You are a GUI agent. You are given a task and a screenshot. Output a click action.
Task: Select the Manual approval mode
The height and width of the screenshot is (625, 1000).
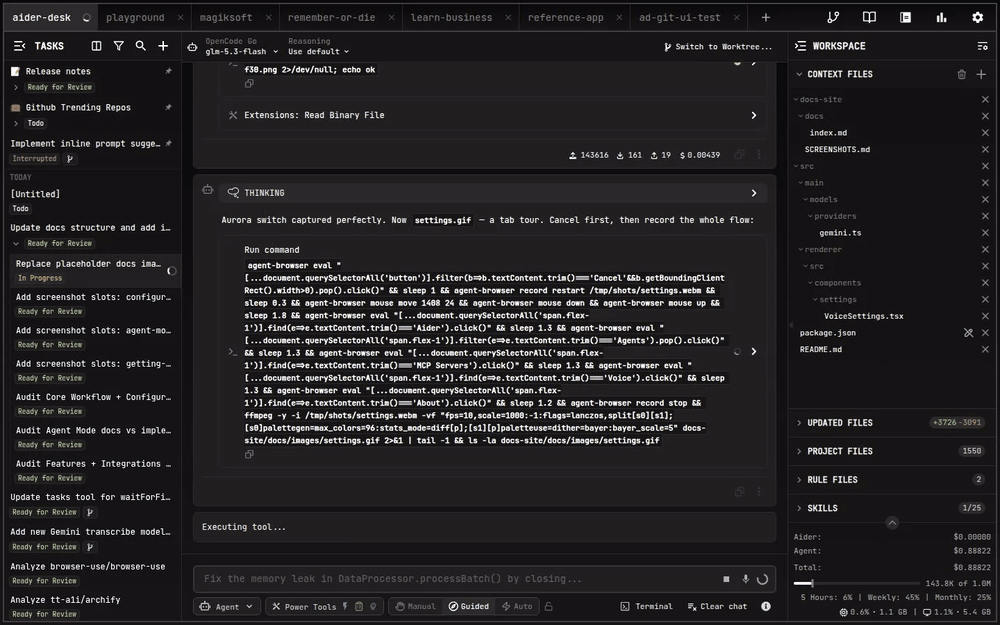[415, 607]
